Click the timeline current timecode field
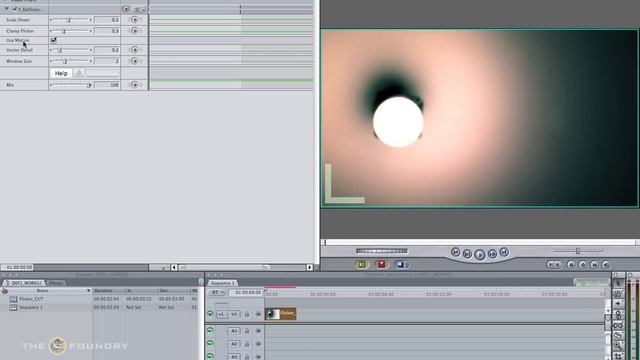The width and height of the screenshot is (640, 360). coord(245,293)
